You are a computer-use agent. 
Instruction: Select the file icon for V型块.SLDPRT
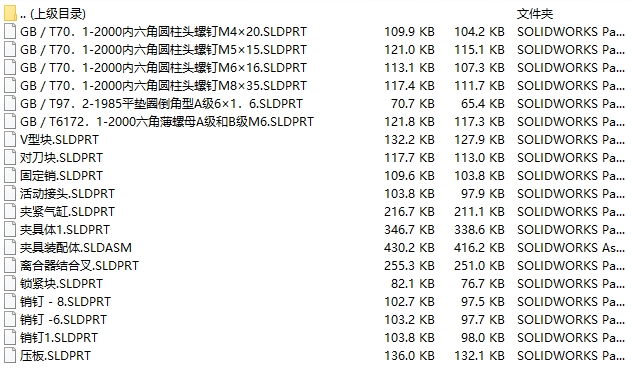click(10, 140)
